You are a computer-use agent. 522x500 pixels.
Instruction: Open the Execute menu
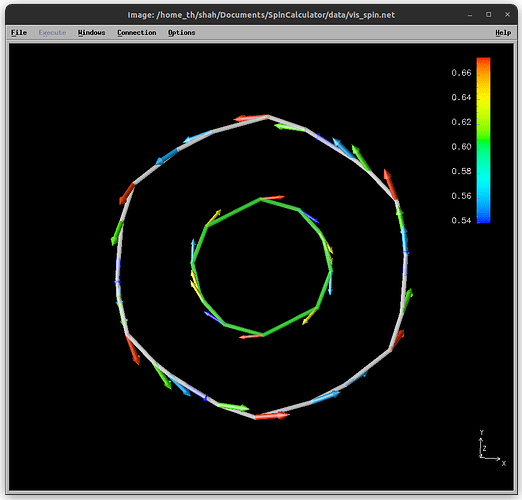[x=52, y=33]
